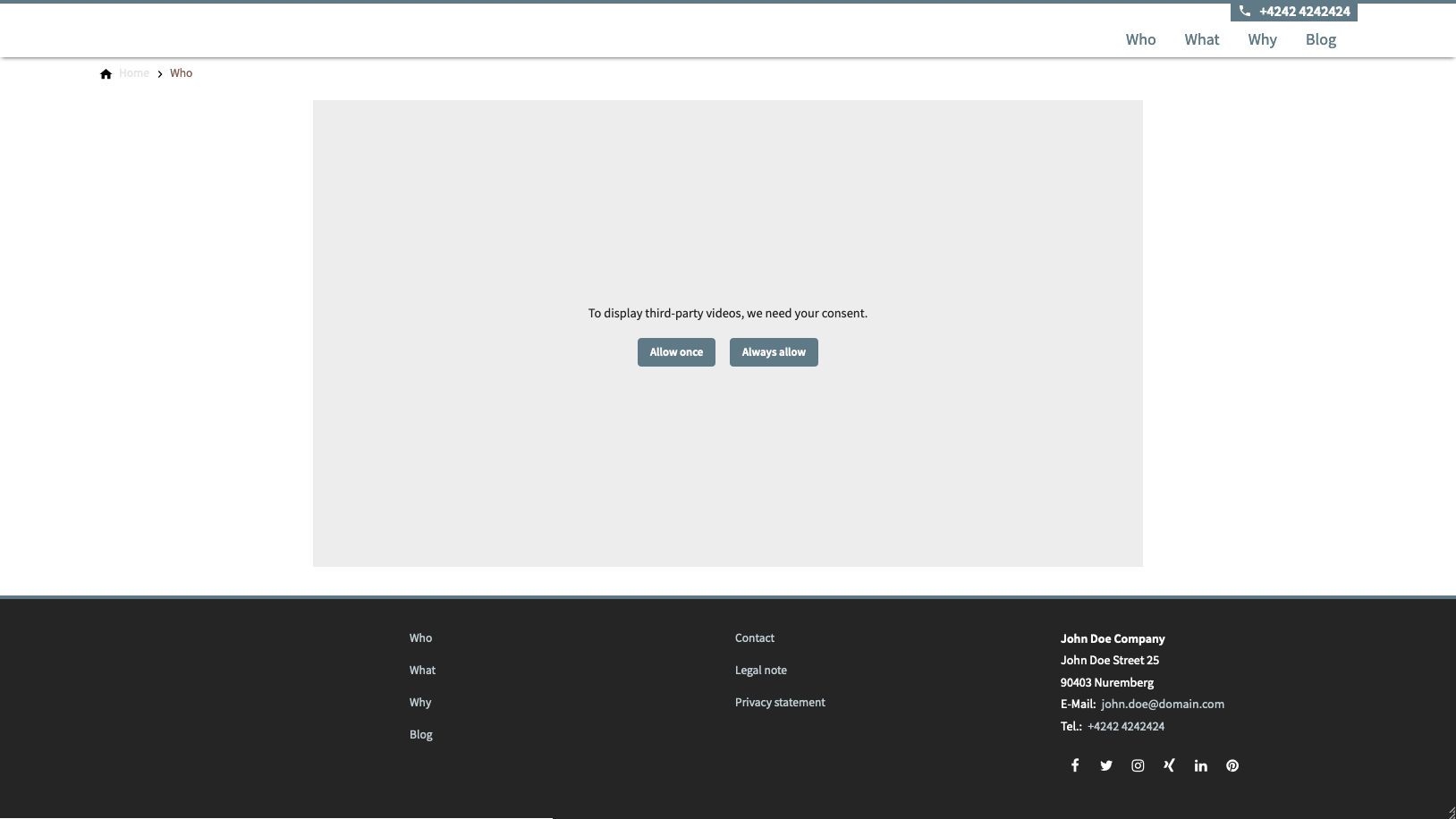Click the Facebook icon in footer
The height and width of the screenshot is (819, 1456).
point(1075,765)
